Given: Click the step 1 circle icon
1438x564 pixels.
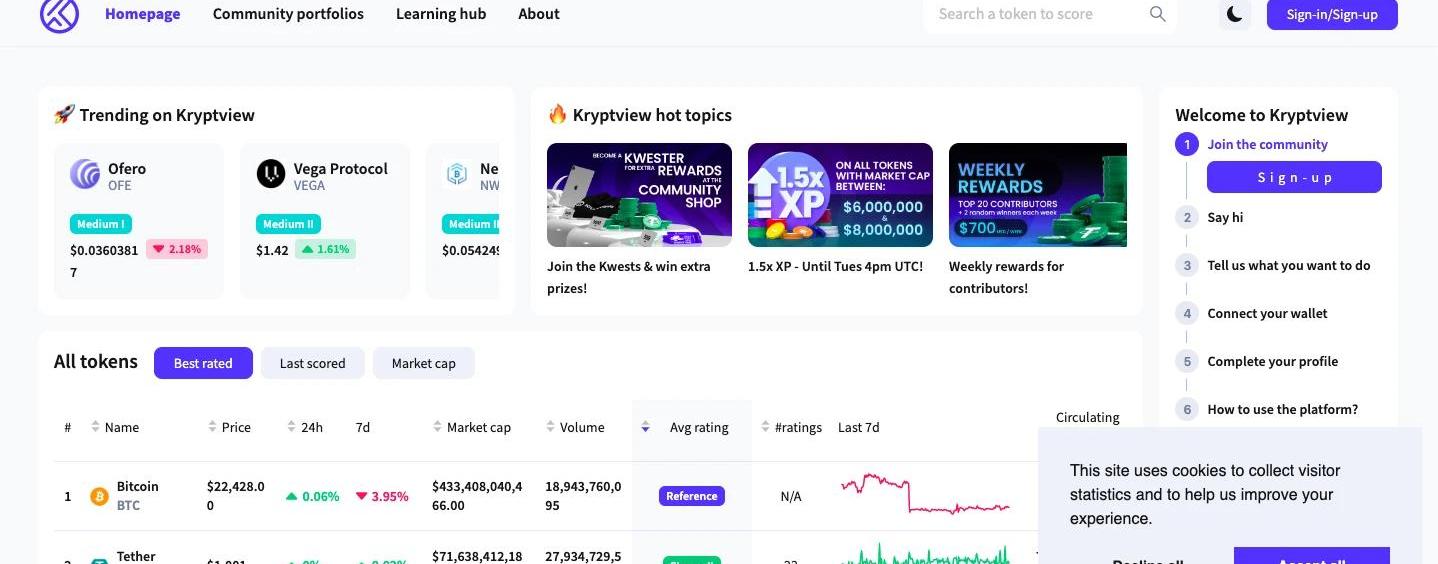Looking at the screenshot, I should [1187, 144].
